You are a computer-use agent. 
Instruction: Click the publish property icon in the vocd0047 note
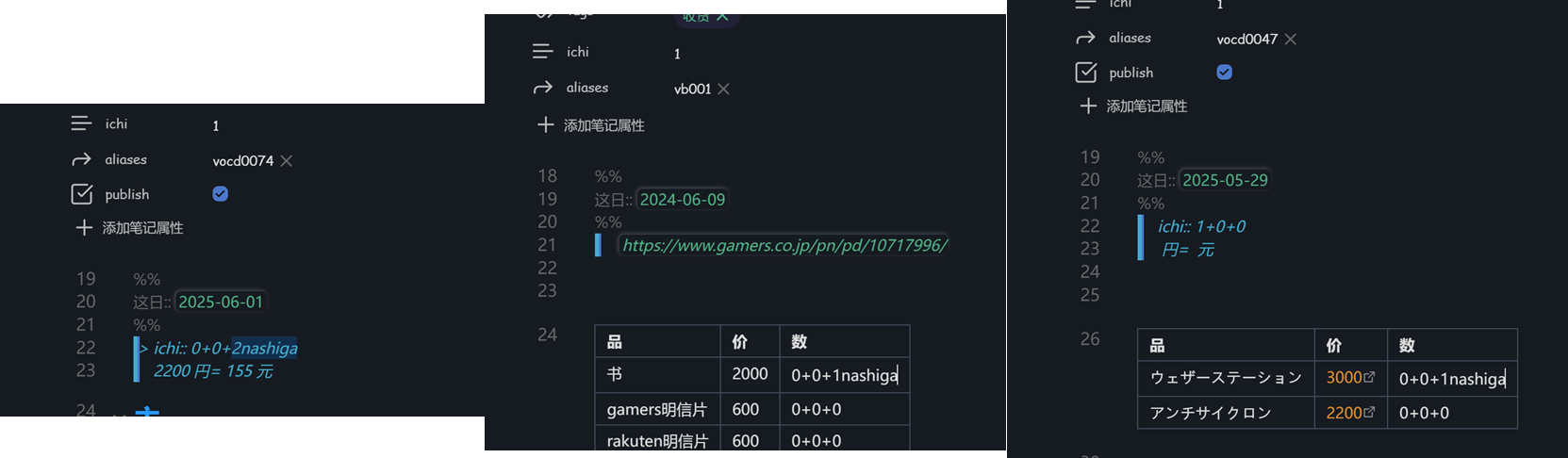point(1086,73)
